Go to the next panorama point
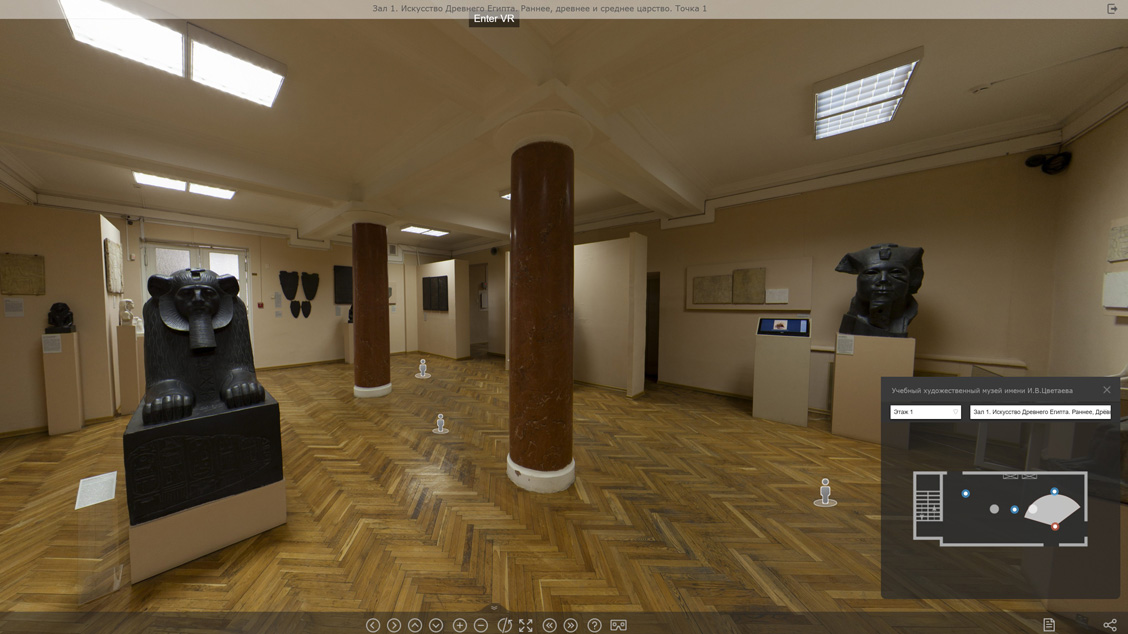 (x=570, y=625)
